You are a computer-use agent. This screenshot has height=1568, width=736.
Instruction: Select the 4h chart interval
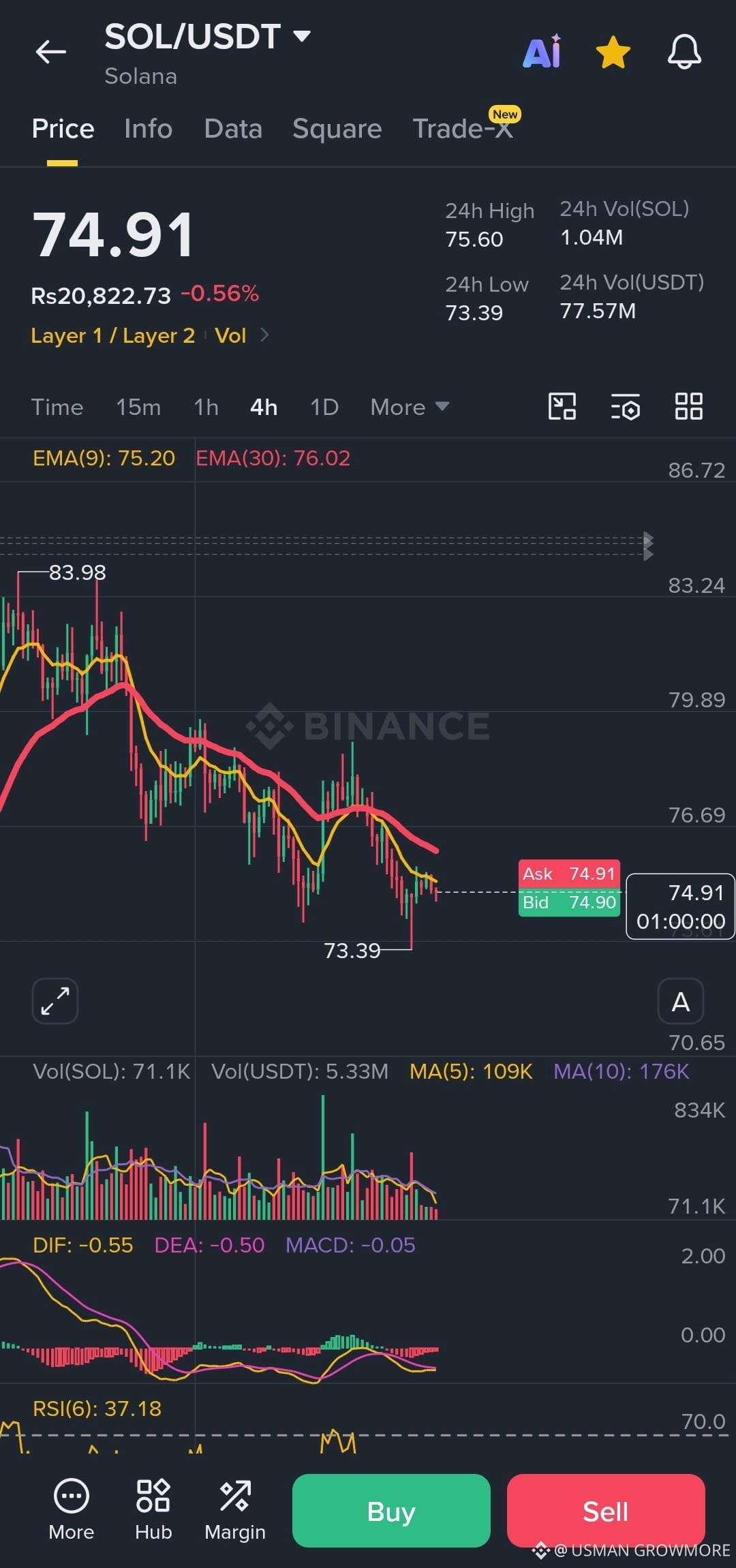pos(264,408)
